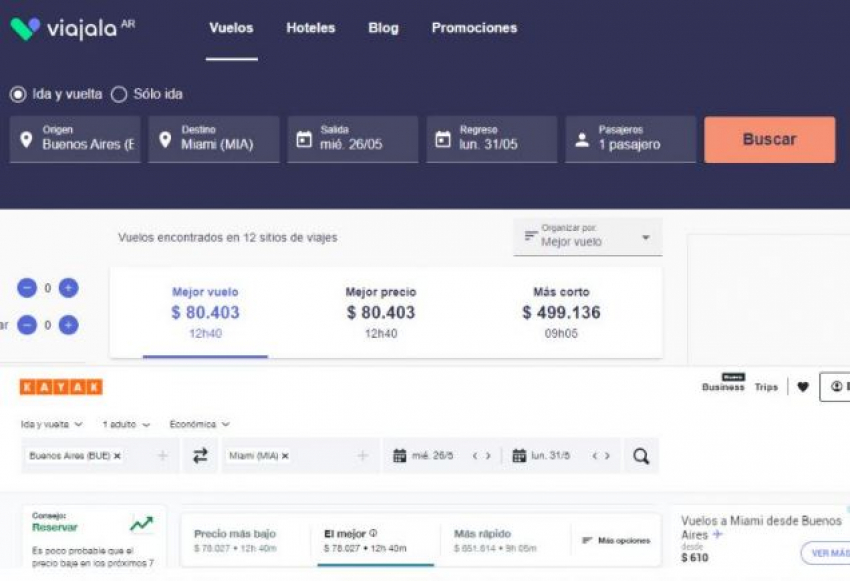The height and width of the screenshot is (581, 850).
Task: Click the sort lines icon in Organizar por
Action: click(x=530, y=236)
